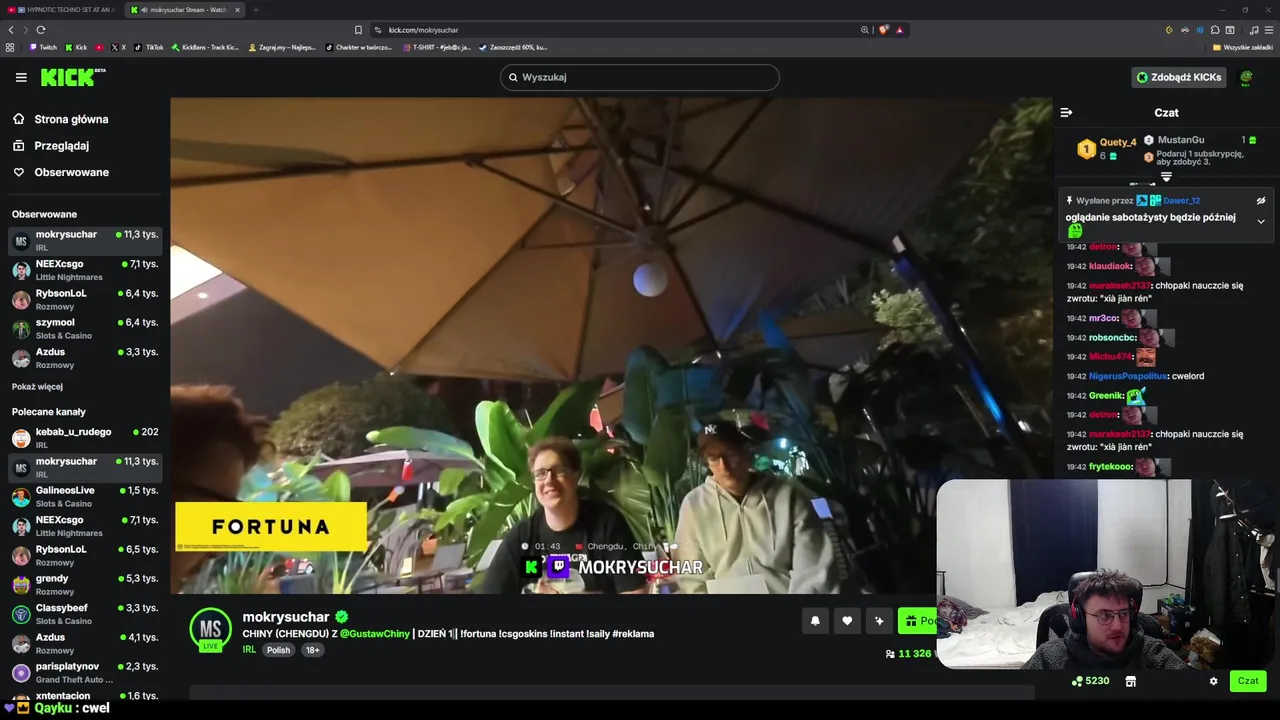1280x720 pixels.
Task: Hide the pinned chat message
Action: click(1261, 200)
